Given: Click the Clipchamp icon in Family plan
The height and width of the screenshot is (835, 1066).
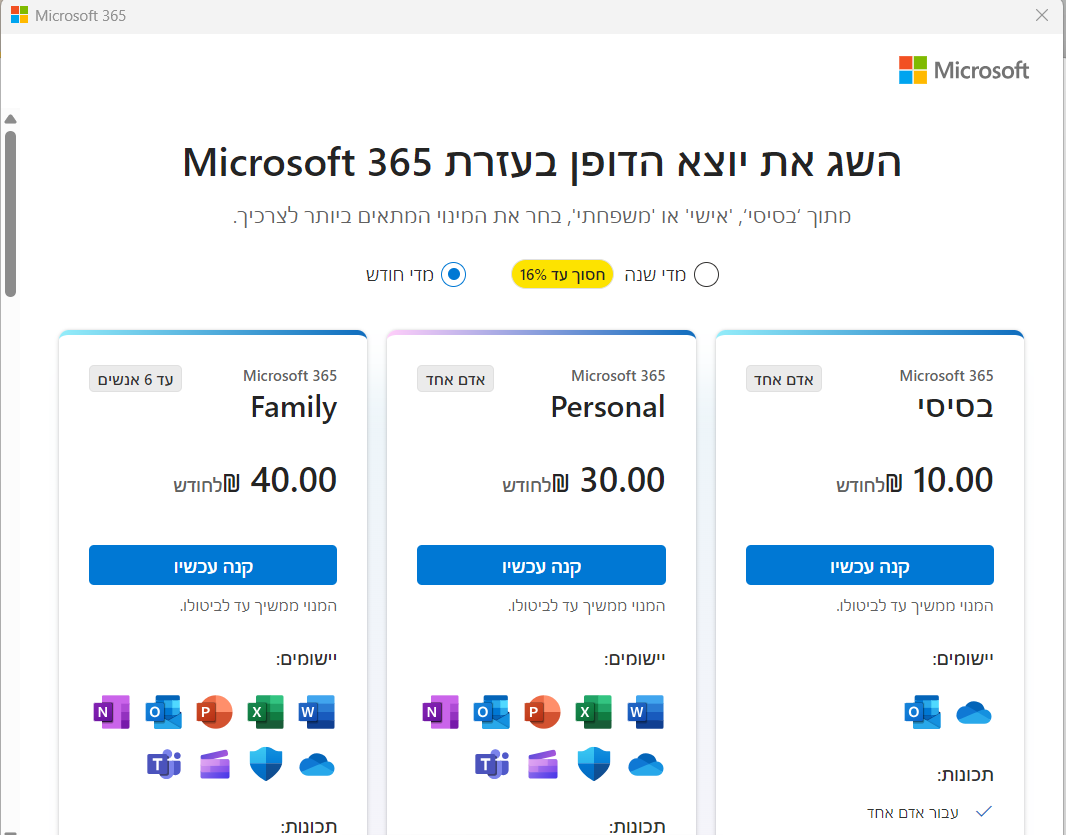Looking at the screenshot, I should tap(215, 765).
